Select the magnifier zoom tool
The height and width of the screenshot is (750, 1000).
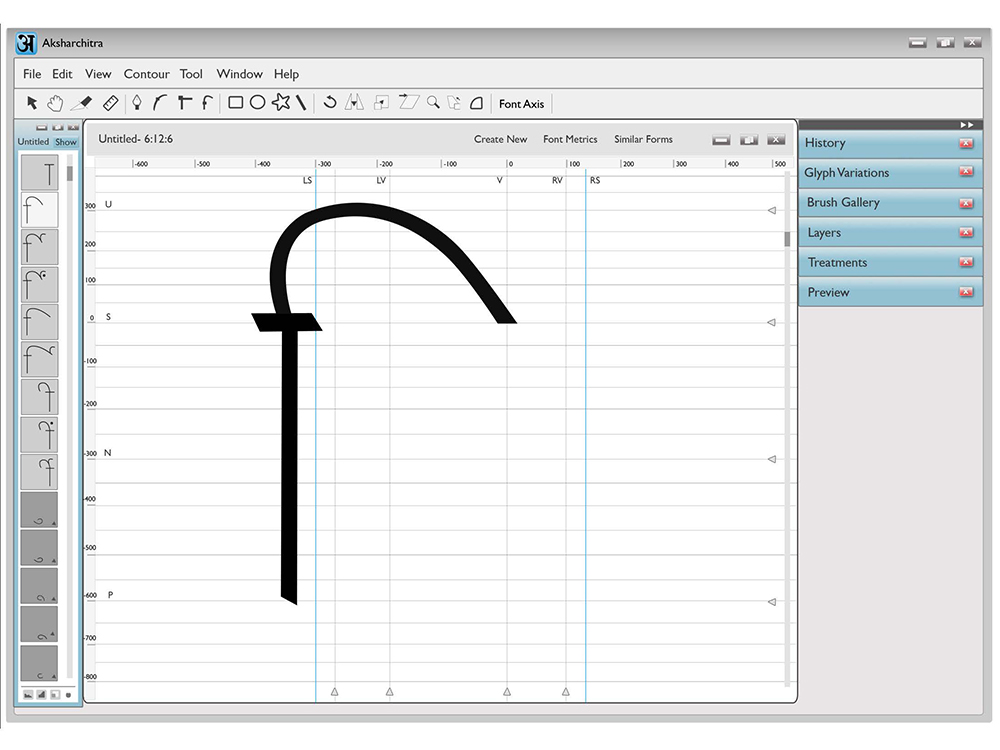(433, 102)
